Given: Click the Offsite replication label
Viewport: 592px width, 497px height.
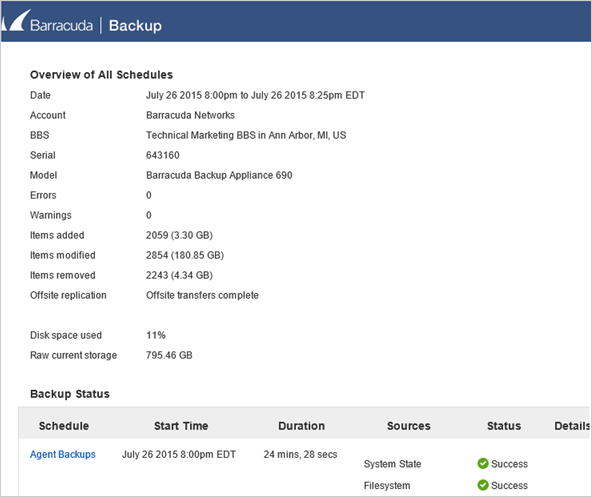Looking at the screenshot, I should point(68,295).
